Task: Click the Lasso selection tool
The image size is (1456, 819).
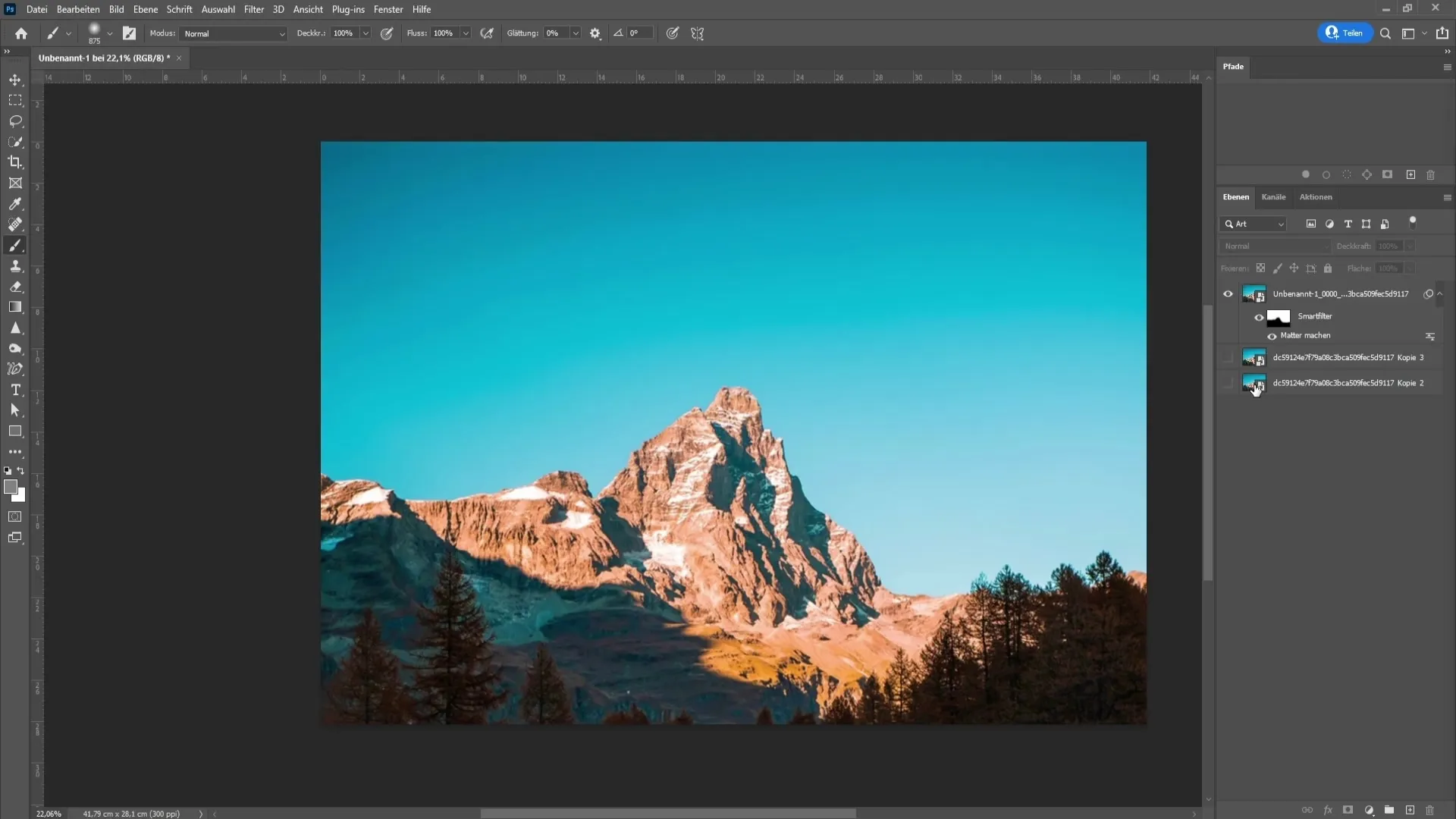Action: (14, 121)
